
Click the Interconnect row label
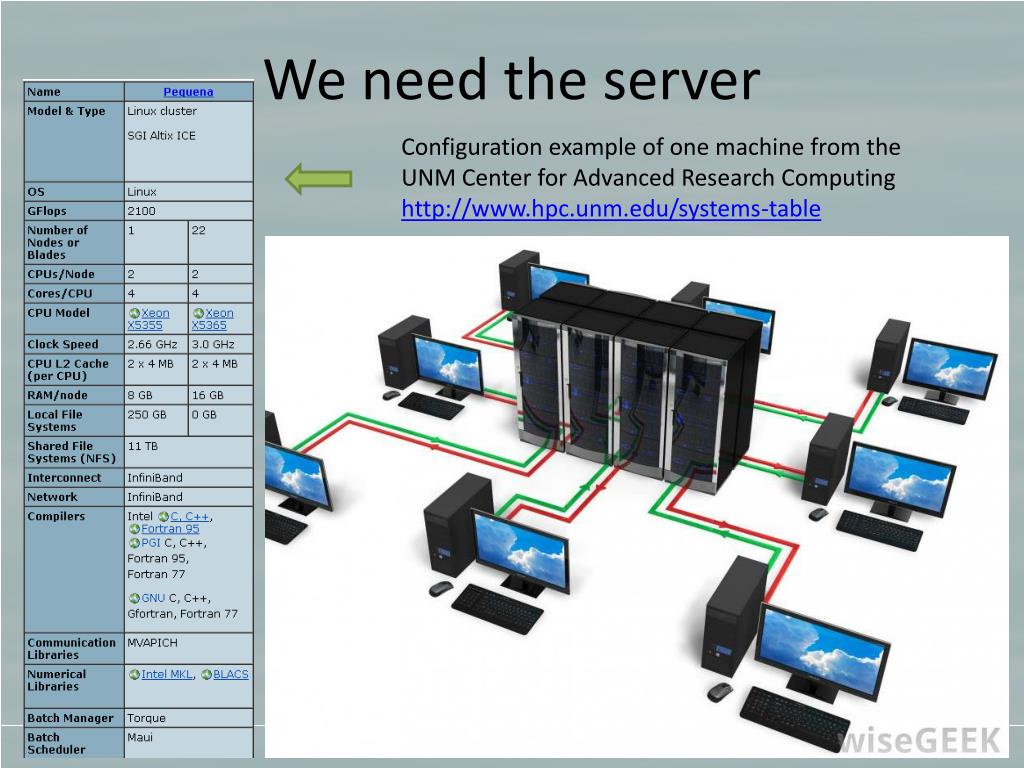click(64, 478)
